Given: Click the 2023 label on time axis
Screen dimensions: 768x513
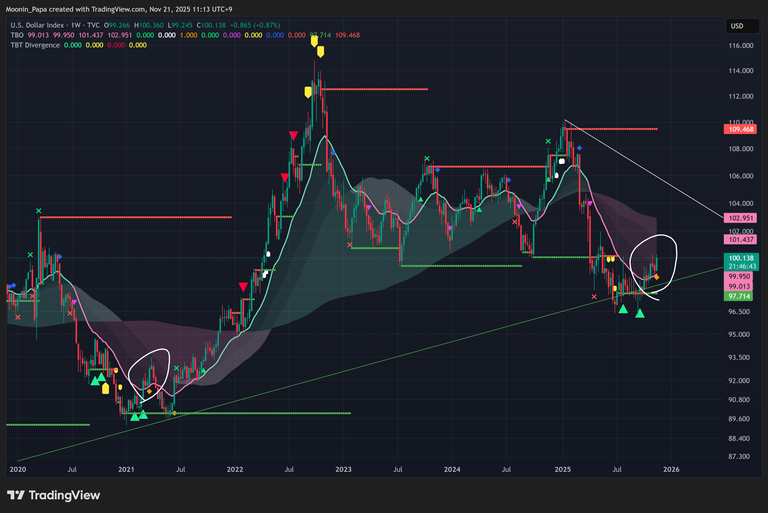Looking at the screenshot, I should (343, 468).
